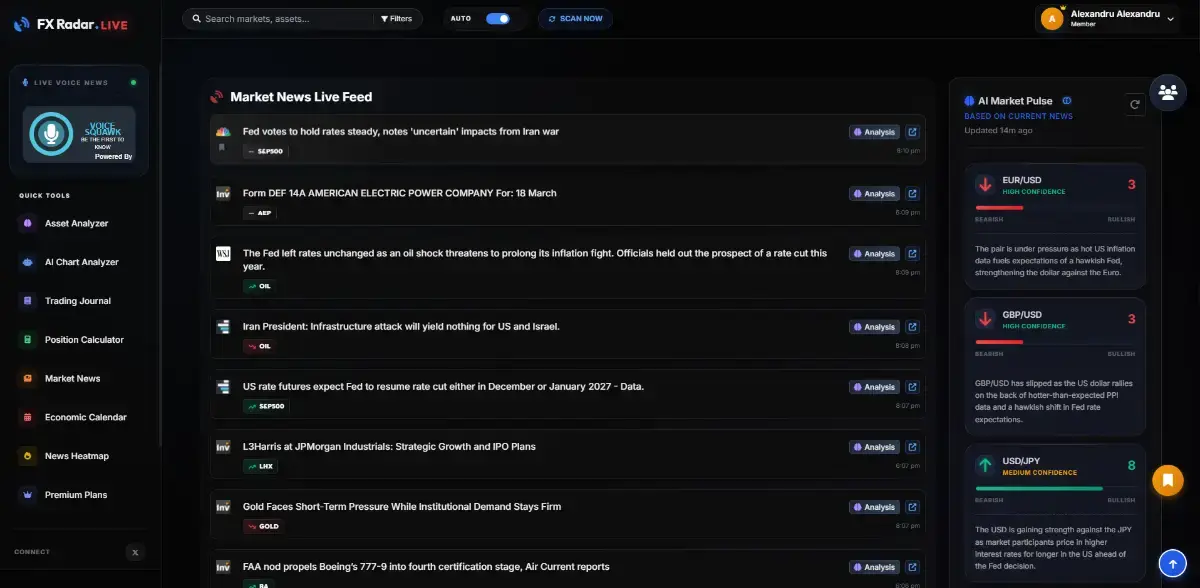This screenshot has width=1200, height=588.
Task: Click the EUR/USD bearish-bullish sentiment bar
Action: (x=1055, y=208)
